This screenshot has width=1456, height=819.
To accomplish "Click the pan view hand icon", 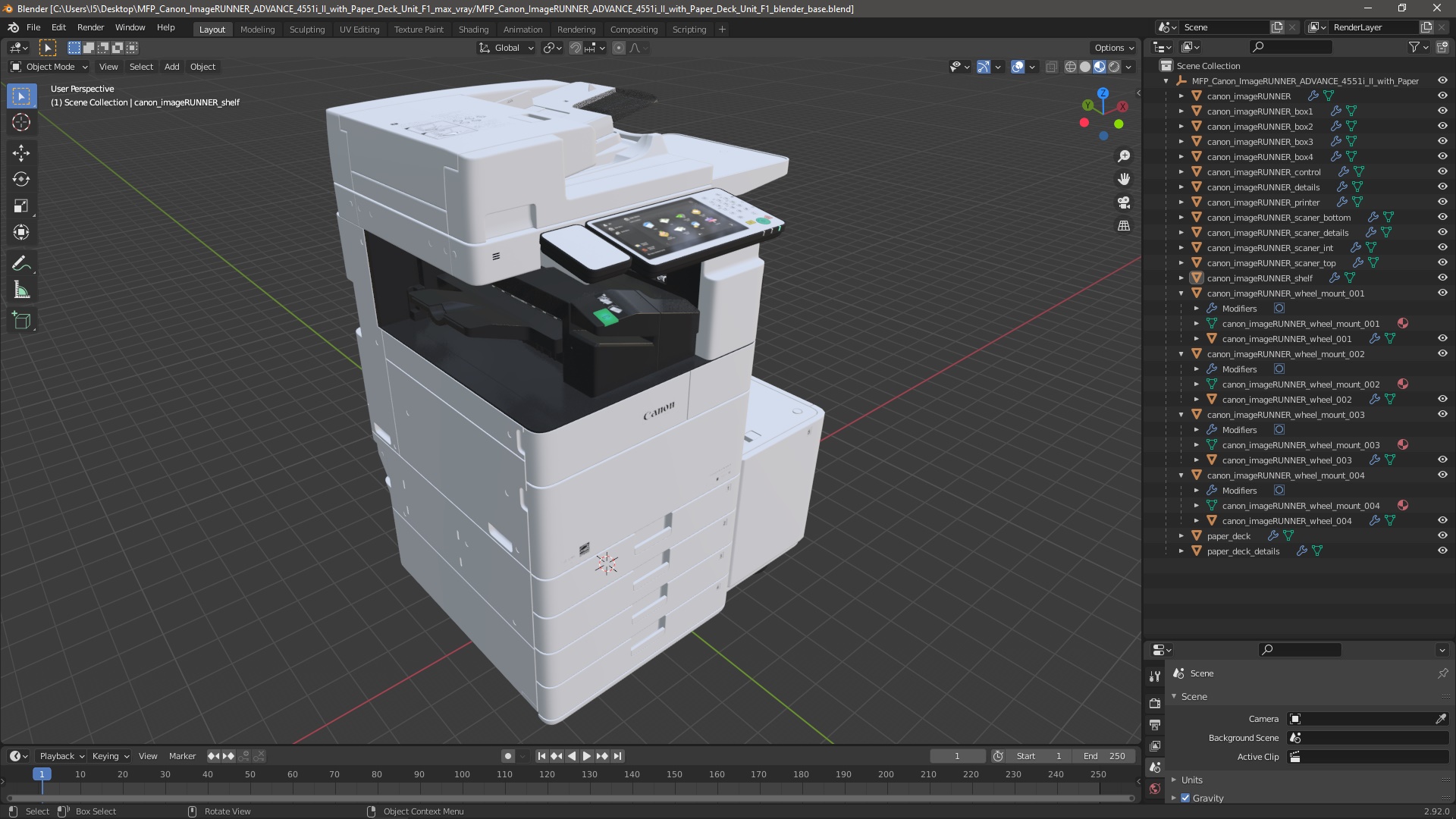I will (x=1124, y=179).
